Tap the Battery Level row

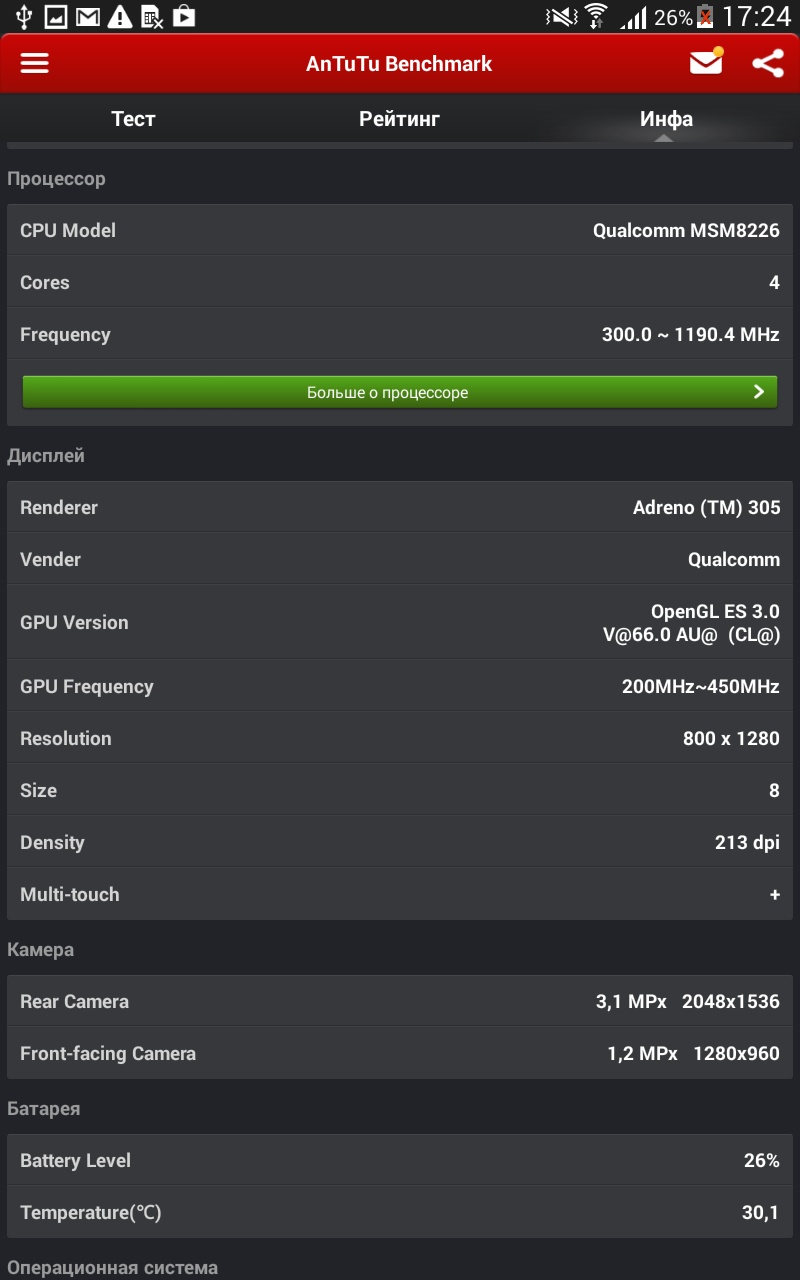[400, 1160]
